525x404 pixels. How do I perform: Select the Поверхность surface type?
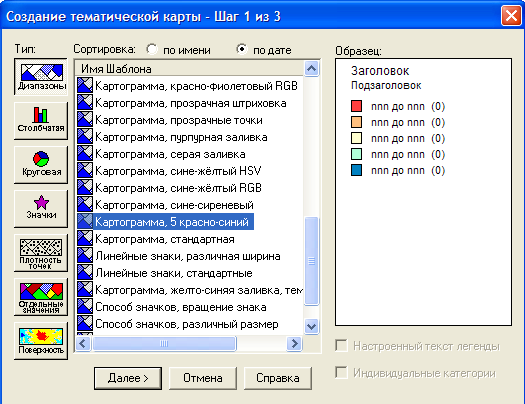point(41,341)
